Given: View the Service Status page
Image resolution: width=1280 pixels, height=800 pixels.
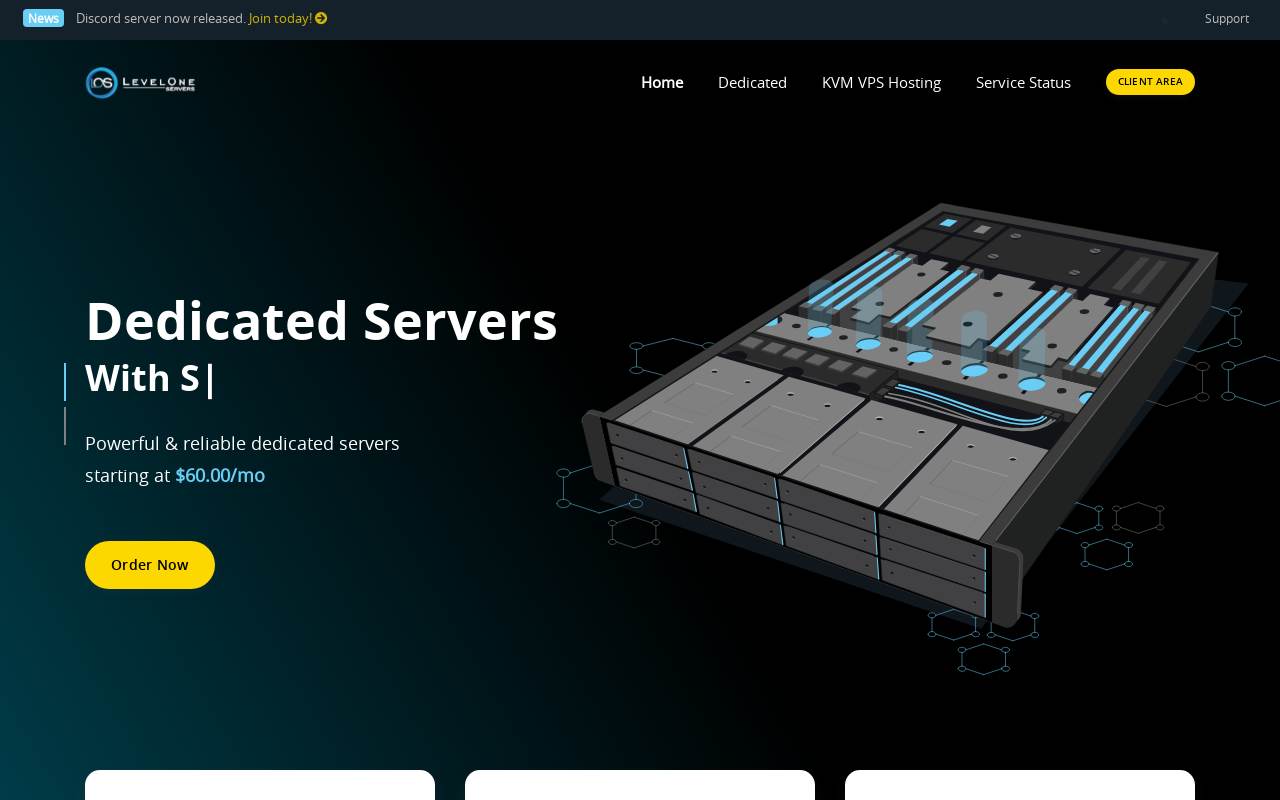Looking at the screenshot, I should click(x=1023, y=82).
